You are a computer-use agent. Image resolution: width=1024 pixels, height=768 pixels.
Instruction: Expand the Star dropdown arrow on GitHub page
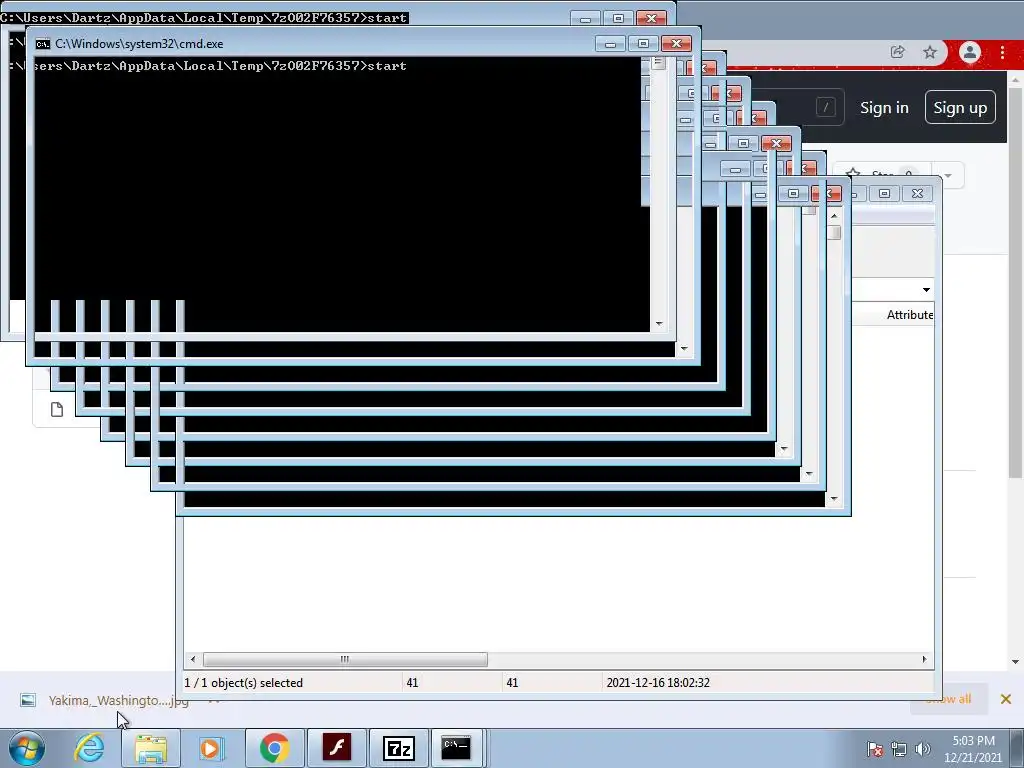948,176
